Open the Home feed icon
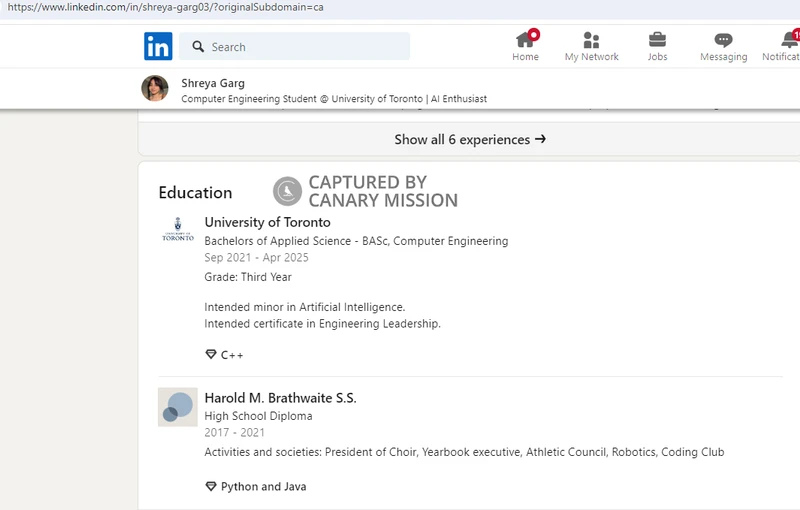This screenshot has width=800, height=510. [x=526, y=40]
